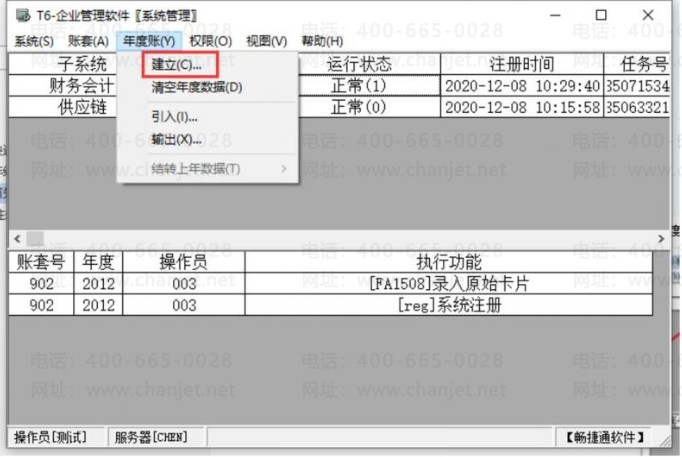Click the horizontal scrollbar thumb
This screenshot has height=457, width=682.
pos(35,239)
